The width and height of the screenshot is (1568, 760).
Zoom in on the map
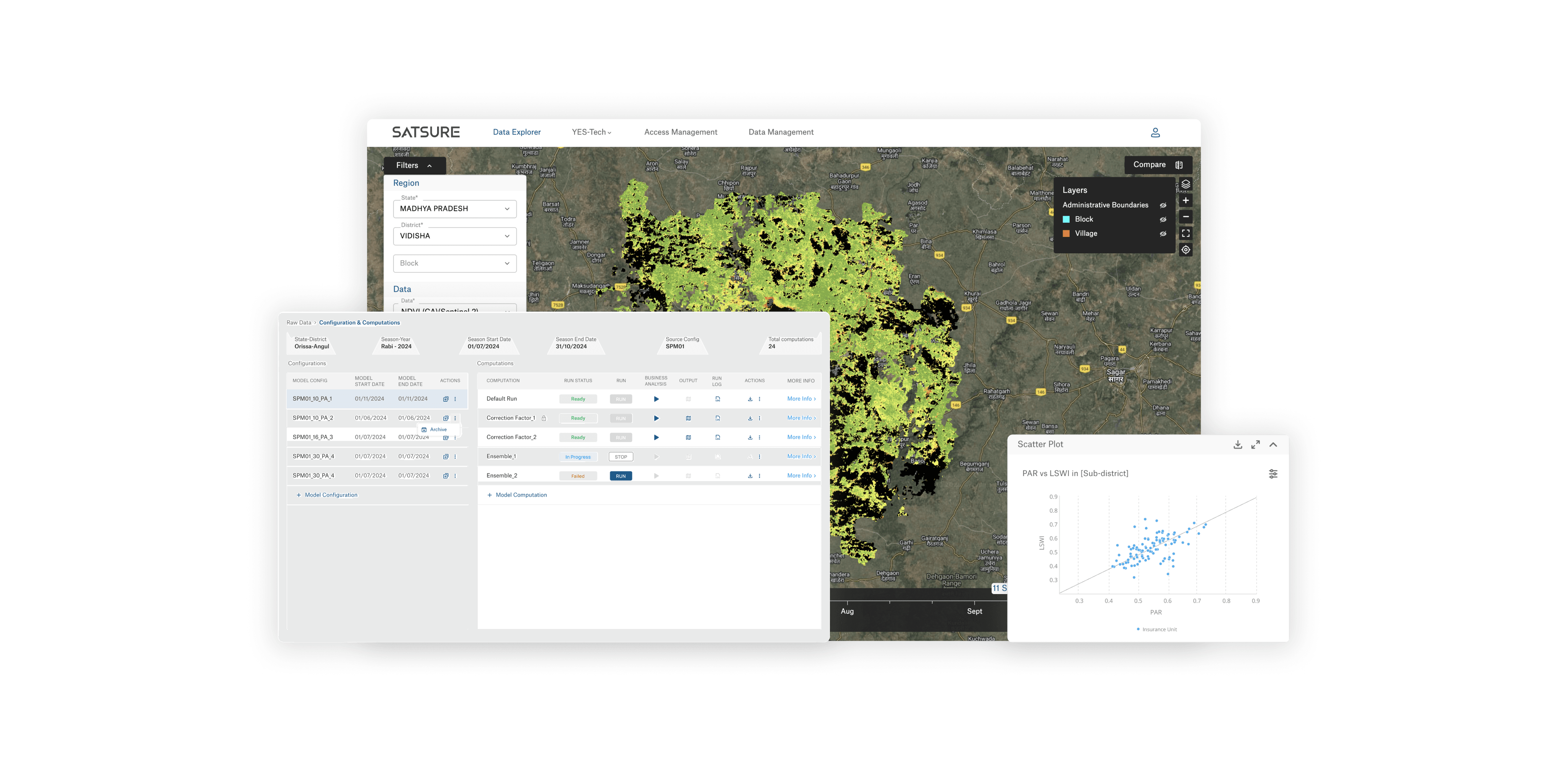[1185, 200]
